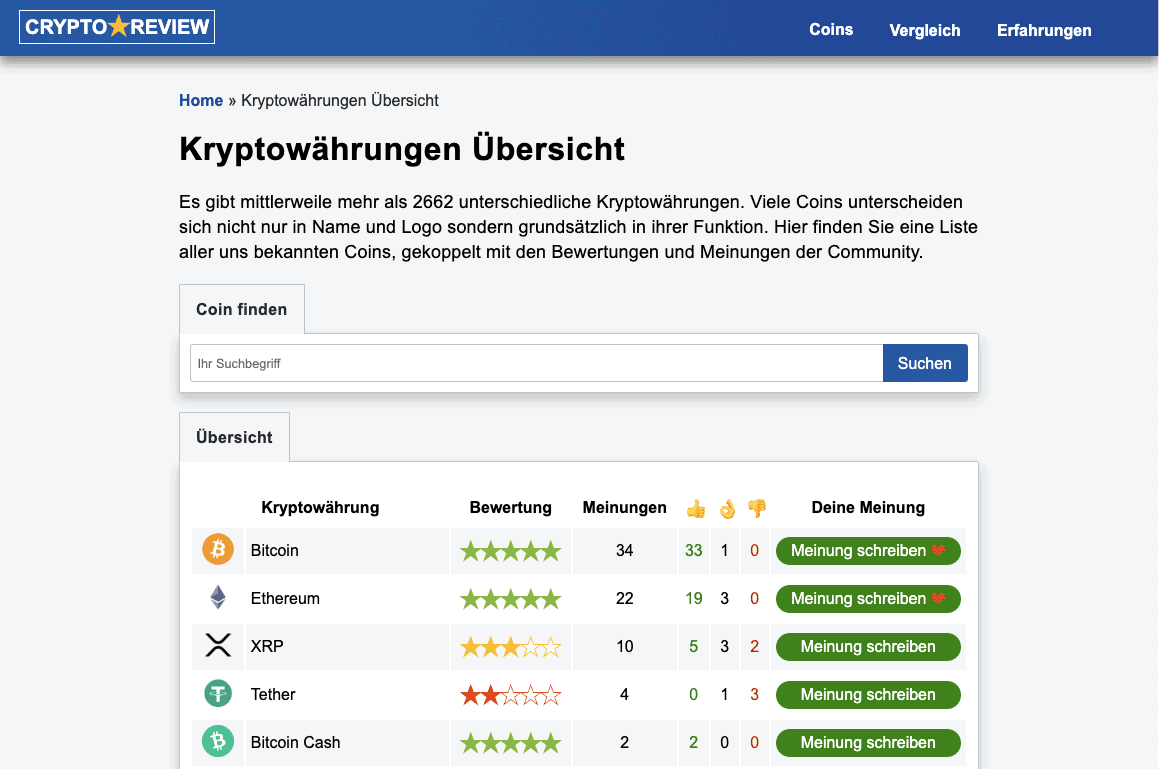Click the Bitcoin Cash coin icon
Screen dimensions: 1159x769
pyautogui.click(x=218, y=741)
